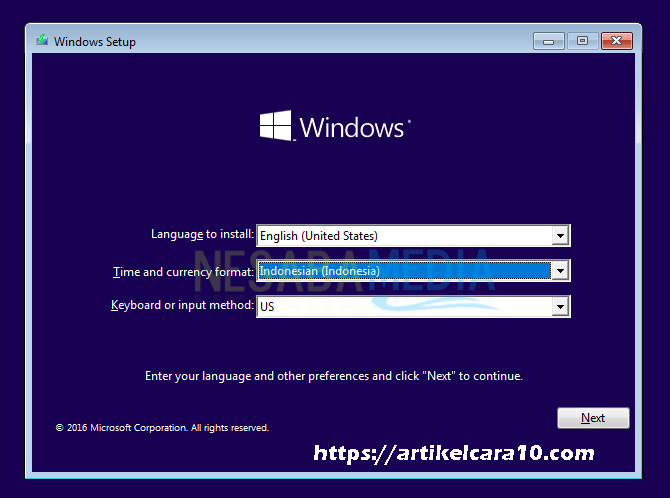Click the "Keyboard or input method:" label
The width and height of the screenshot is (670, 498).
pyautogui.click(x=182, y=305)
